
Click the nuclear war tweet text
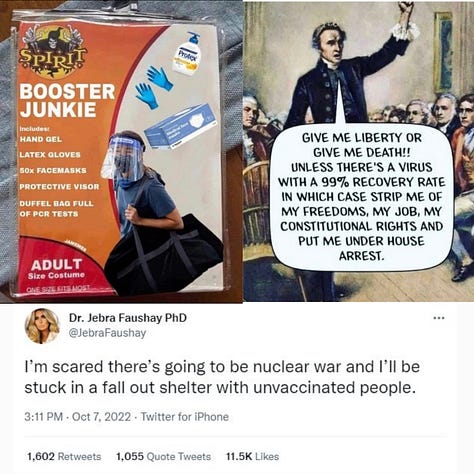tap(222, 377)
